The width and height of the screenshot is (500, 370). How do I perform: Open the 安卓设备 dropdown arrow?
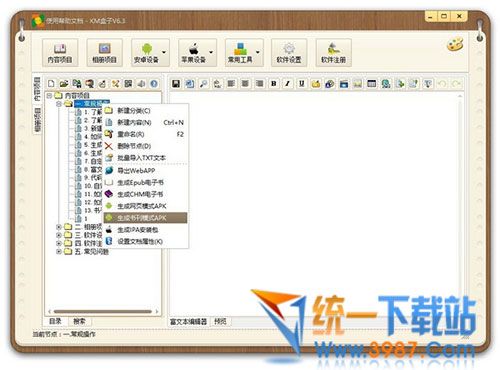[x=164, y=52]
